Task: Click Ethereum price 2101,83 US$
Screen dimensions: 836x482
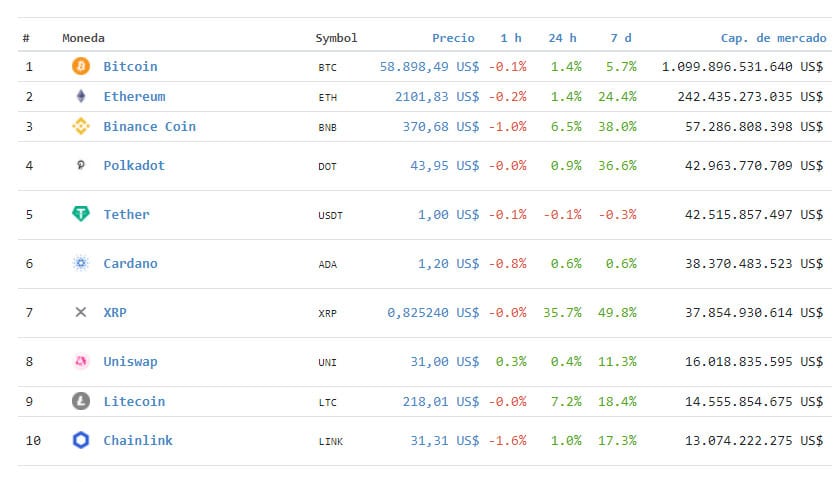Action: 437,97
